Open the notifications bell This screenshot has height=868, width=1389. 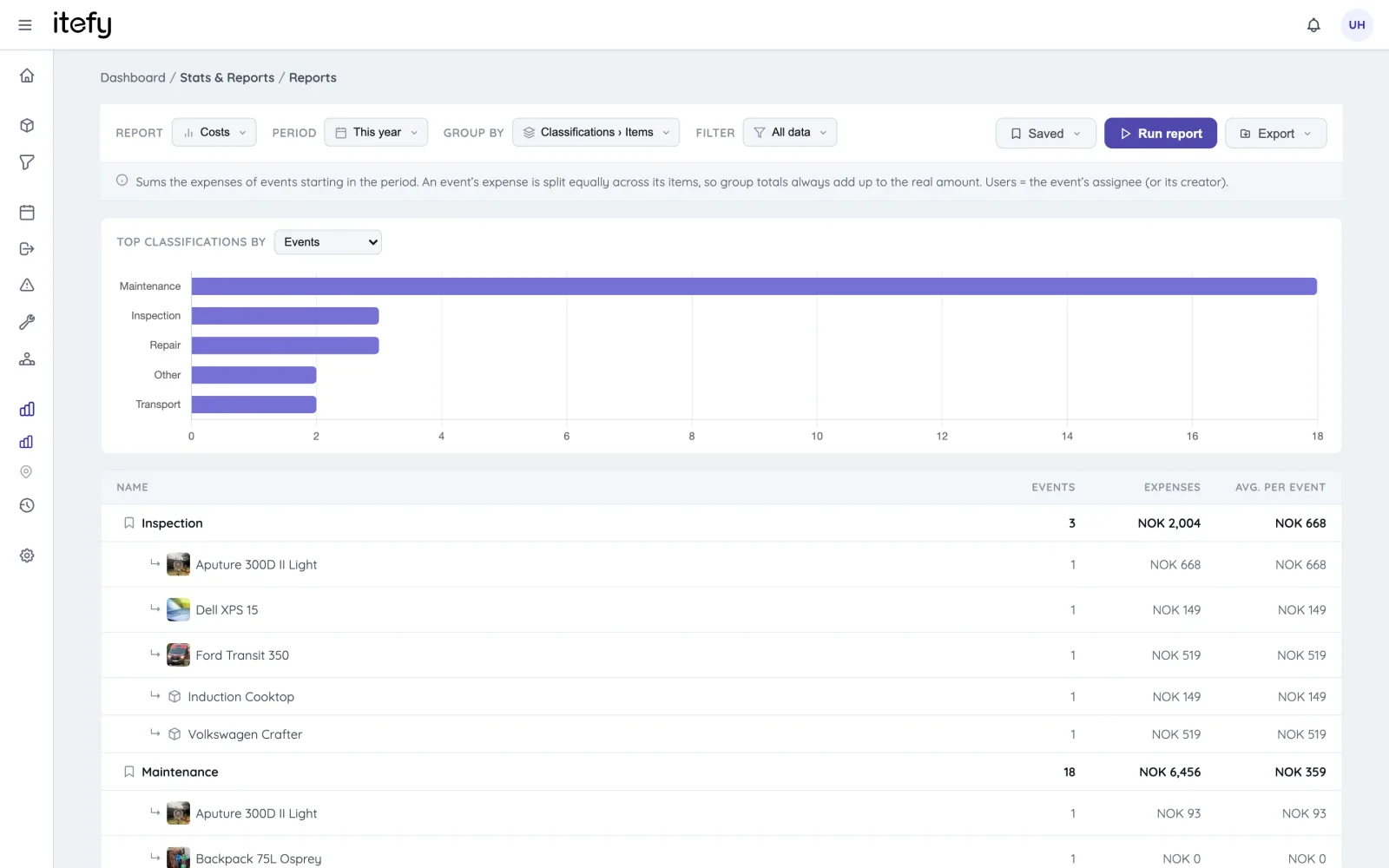tap(1313, 25)
